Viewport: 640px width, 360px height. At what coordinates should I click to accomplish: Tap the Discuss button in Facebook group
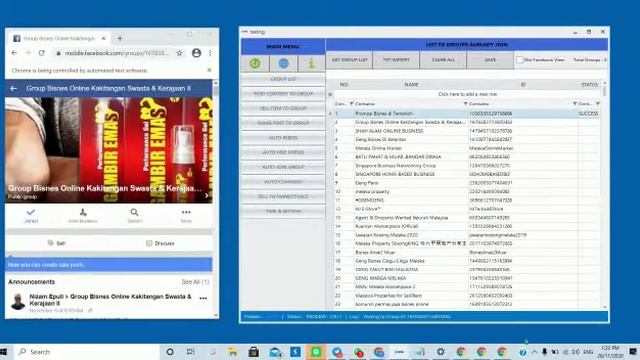160,243
